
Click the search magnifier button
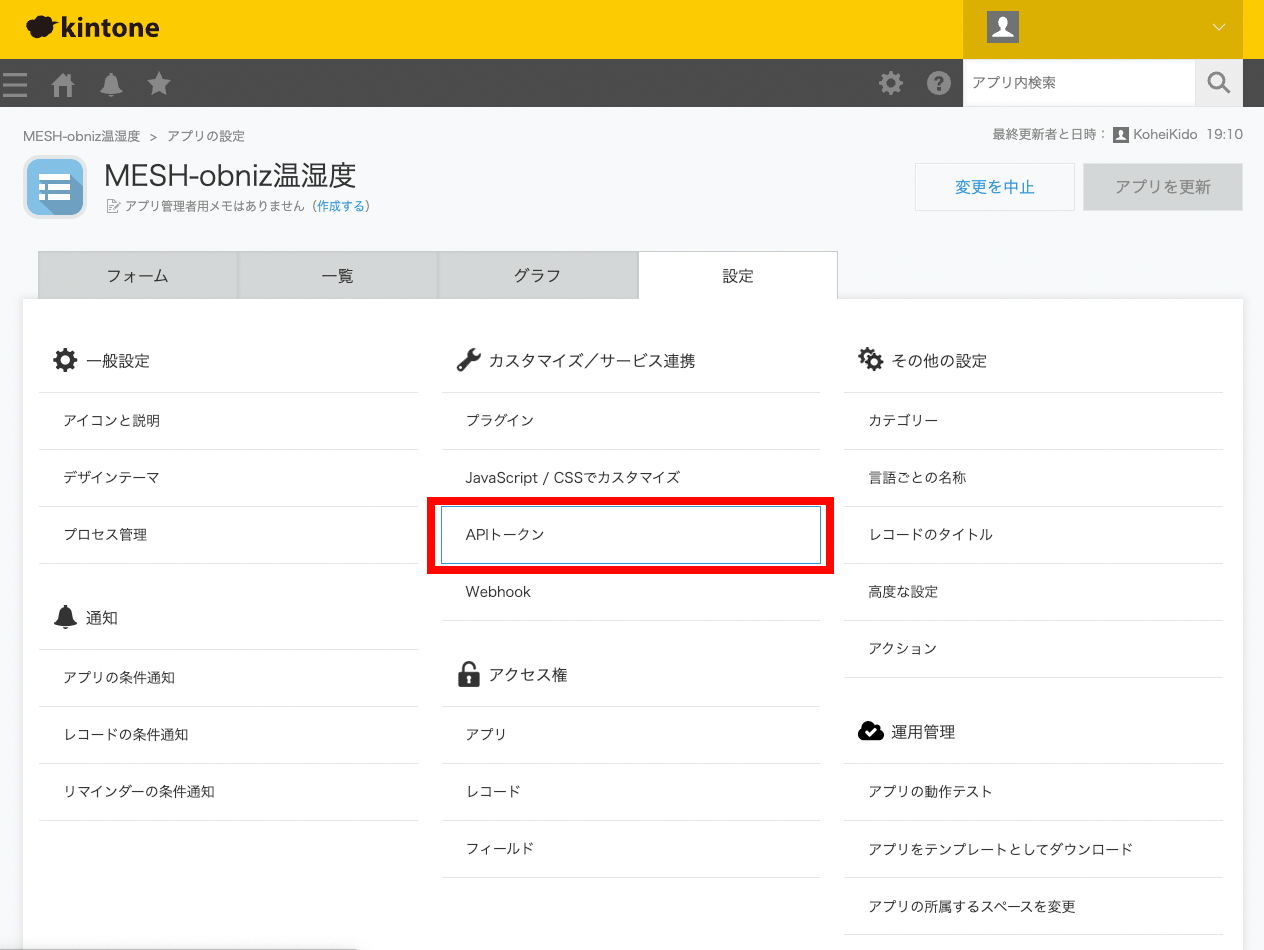(1219, 83)
